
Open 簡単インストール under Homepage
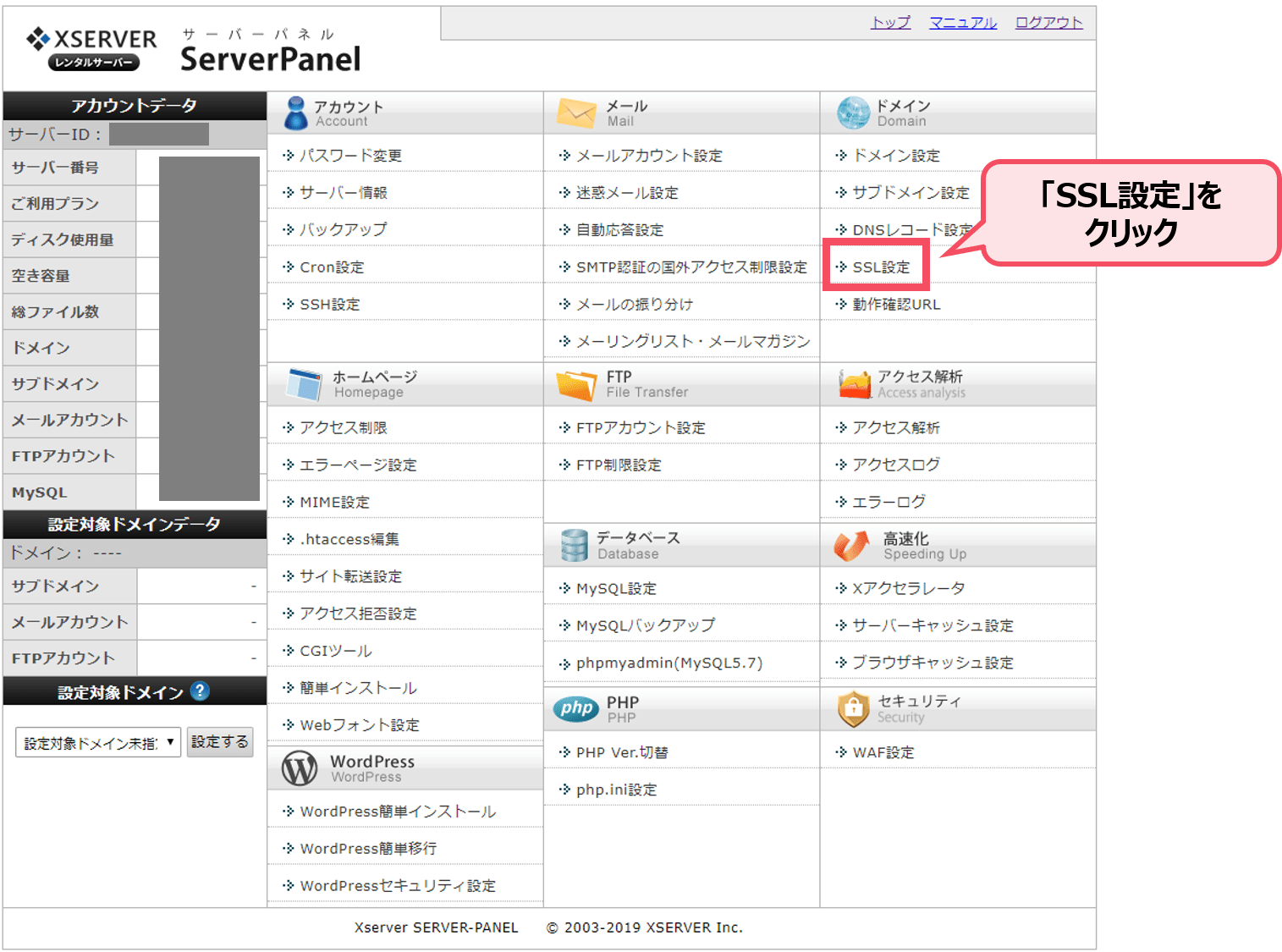358,688
